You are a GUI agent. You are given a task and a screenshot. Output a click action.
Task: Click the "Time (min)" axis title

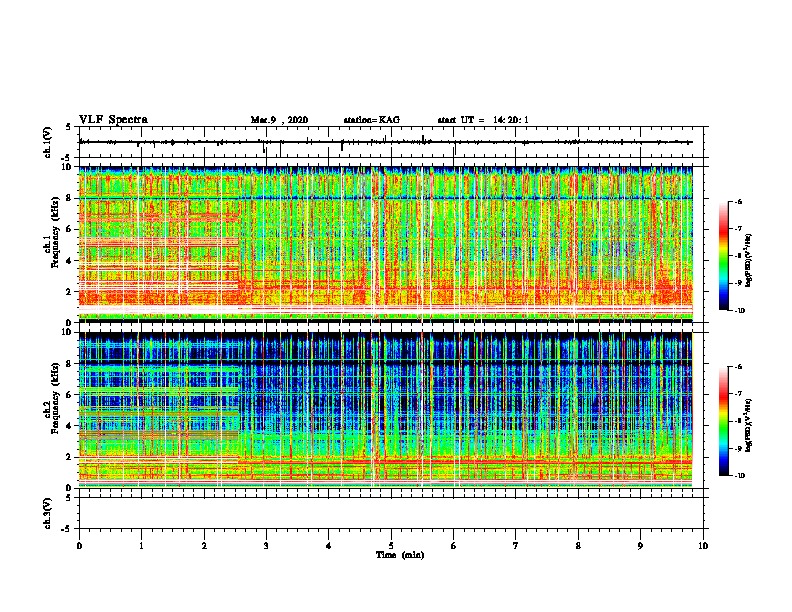coord(400,555)
